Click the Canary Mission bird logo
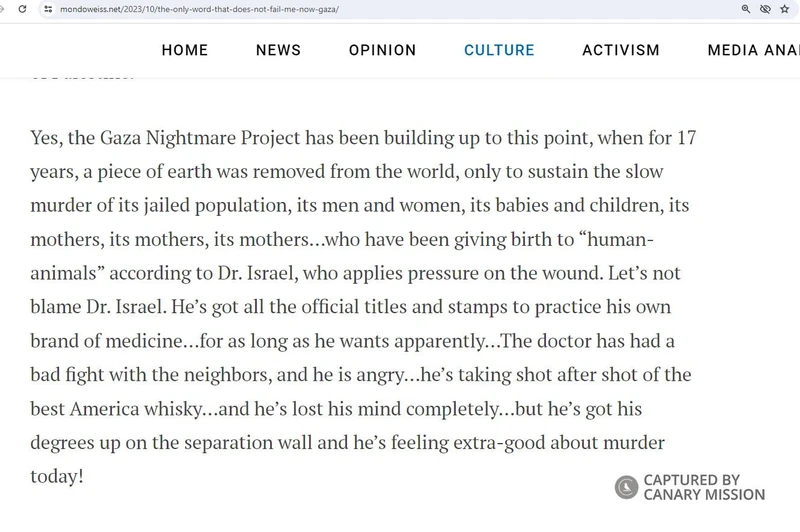800x532 pixels. [x=626, y=486]
